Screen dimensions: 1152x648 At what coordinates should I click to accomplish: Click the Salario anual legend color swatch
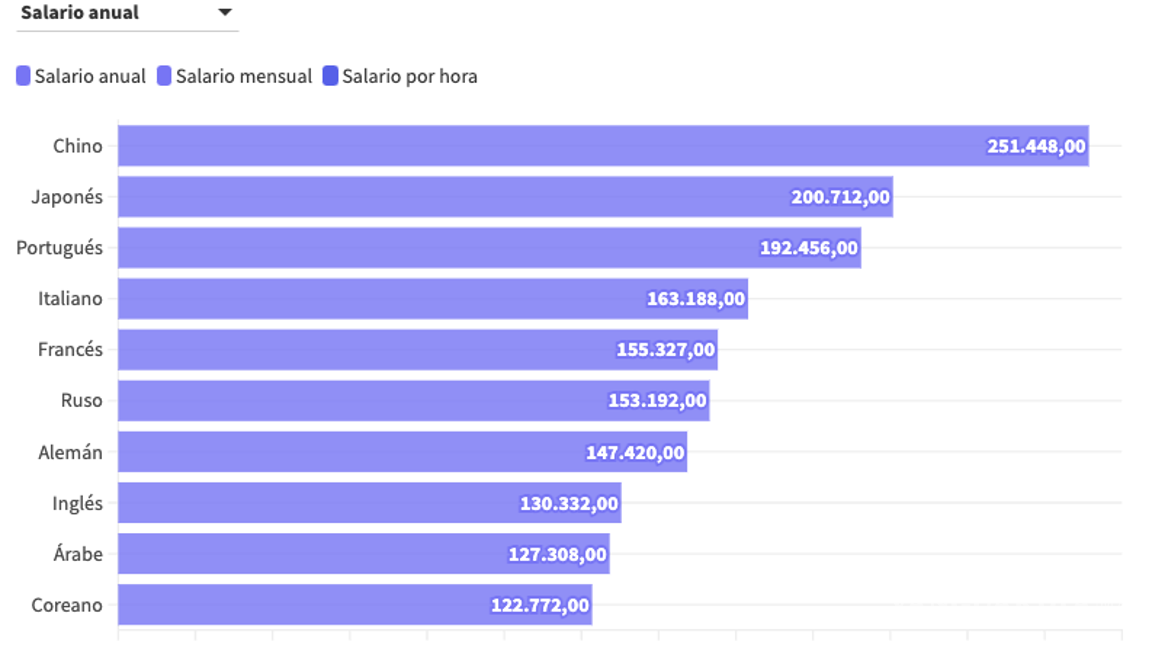(x=23, y=76)
